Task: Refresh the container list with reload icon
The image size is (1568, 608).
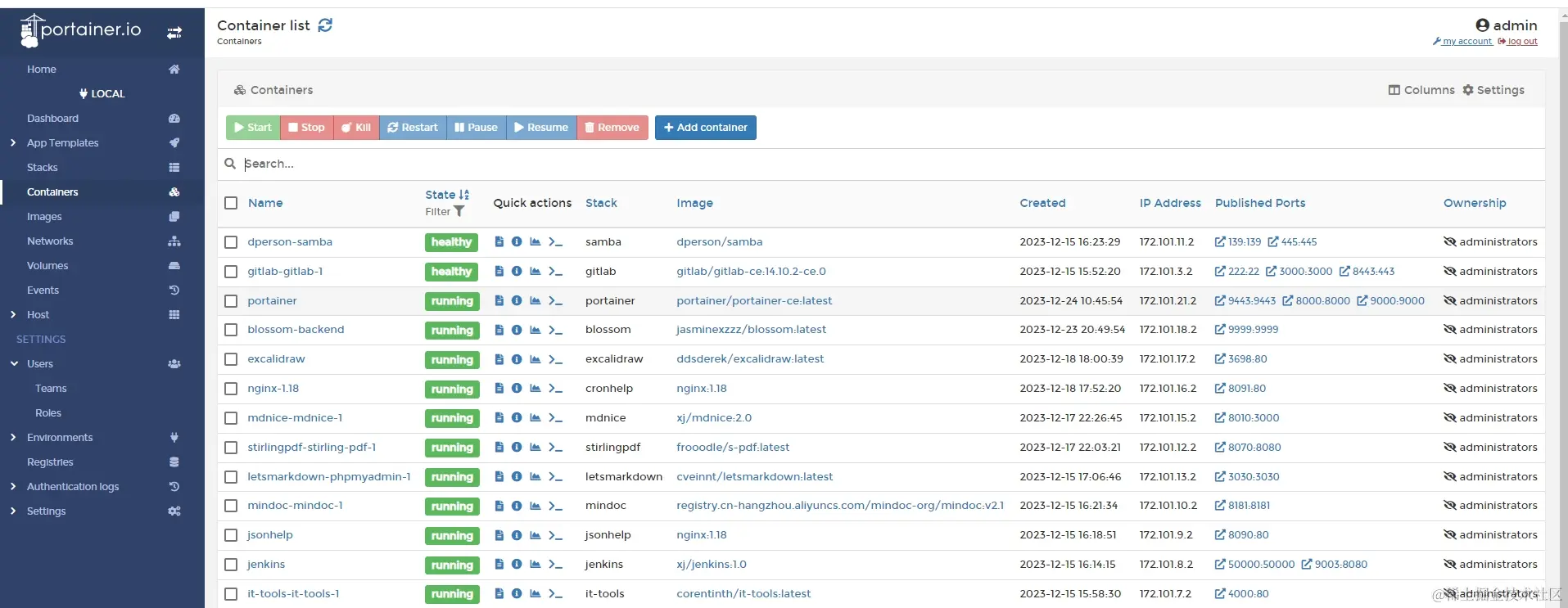Action: [x=325, y=25]
